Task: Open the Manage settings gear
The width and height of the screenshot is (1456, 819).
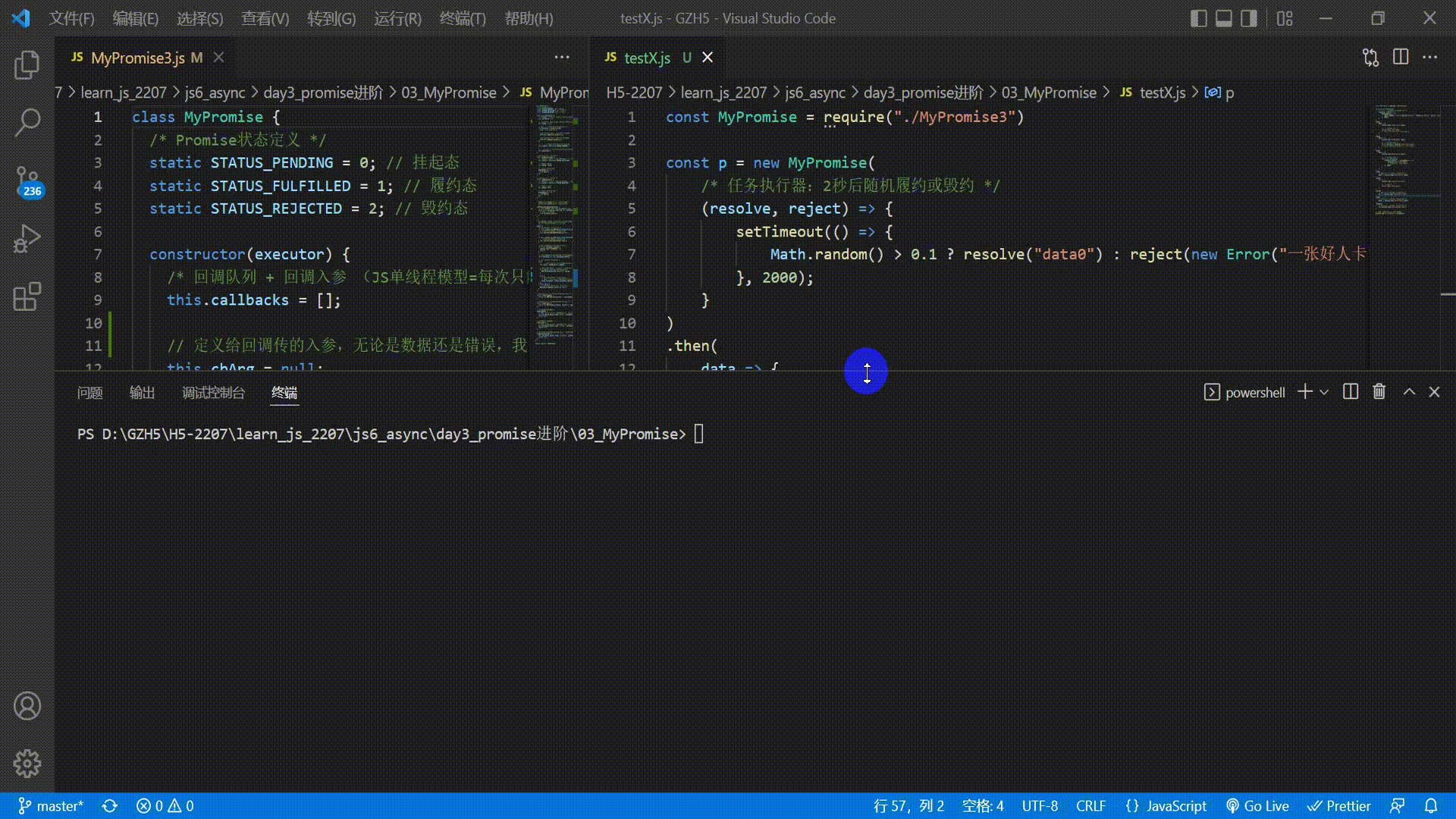Action: pos(27,764)
